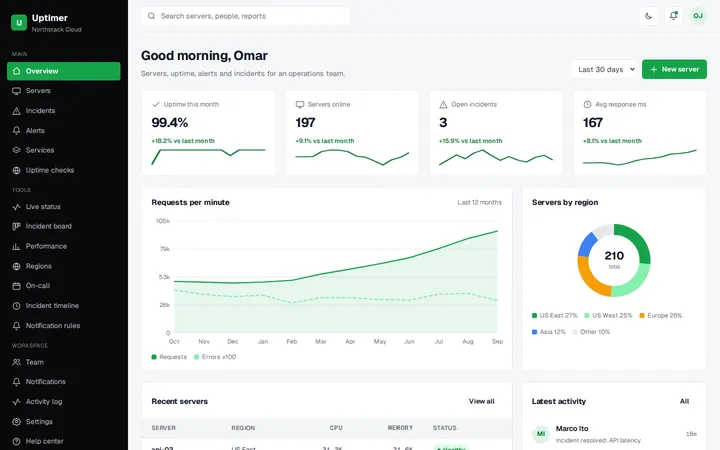Click the Help center question icon

tap(17, 441)
